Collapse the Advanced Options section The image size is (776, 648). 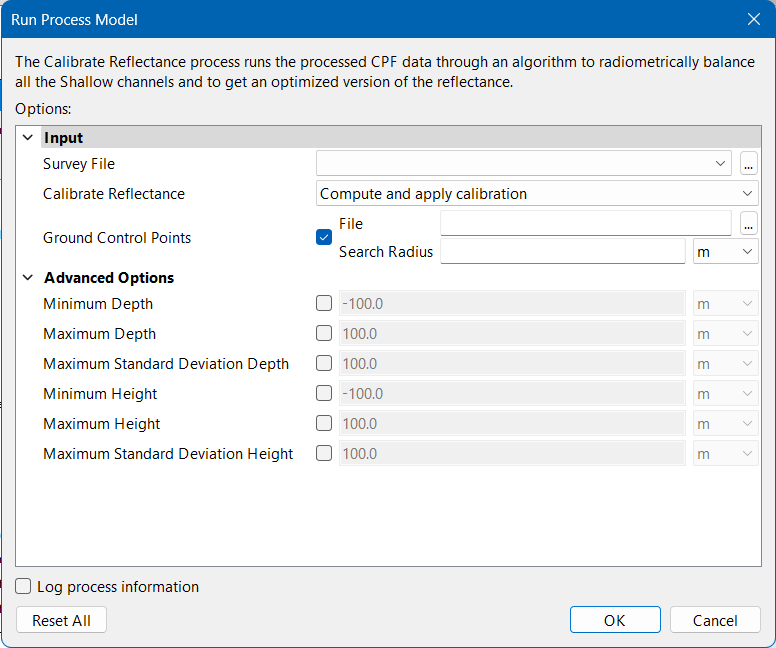(x=28, y=278)
